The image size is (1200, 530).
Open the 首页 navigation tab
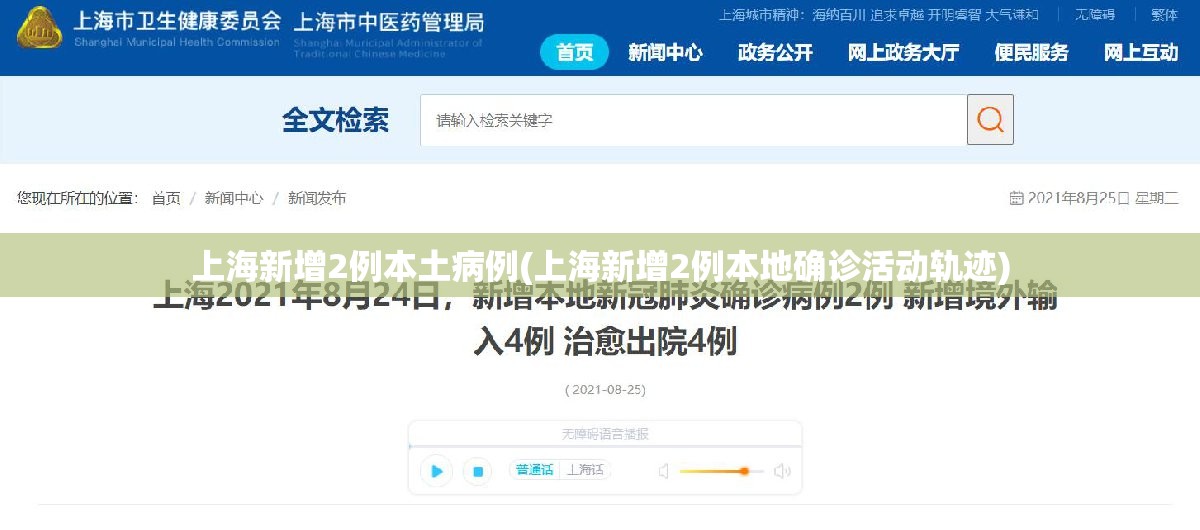574,52
